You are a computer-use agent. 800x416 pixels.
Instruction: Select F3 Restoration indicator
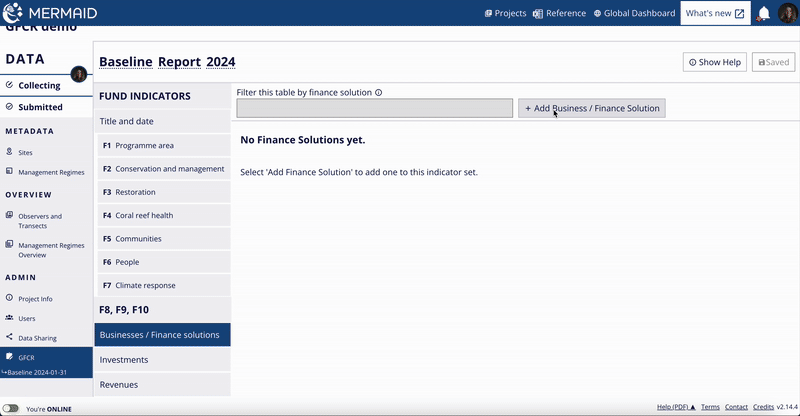point(164,192)
